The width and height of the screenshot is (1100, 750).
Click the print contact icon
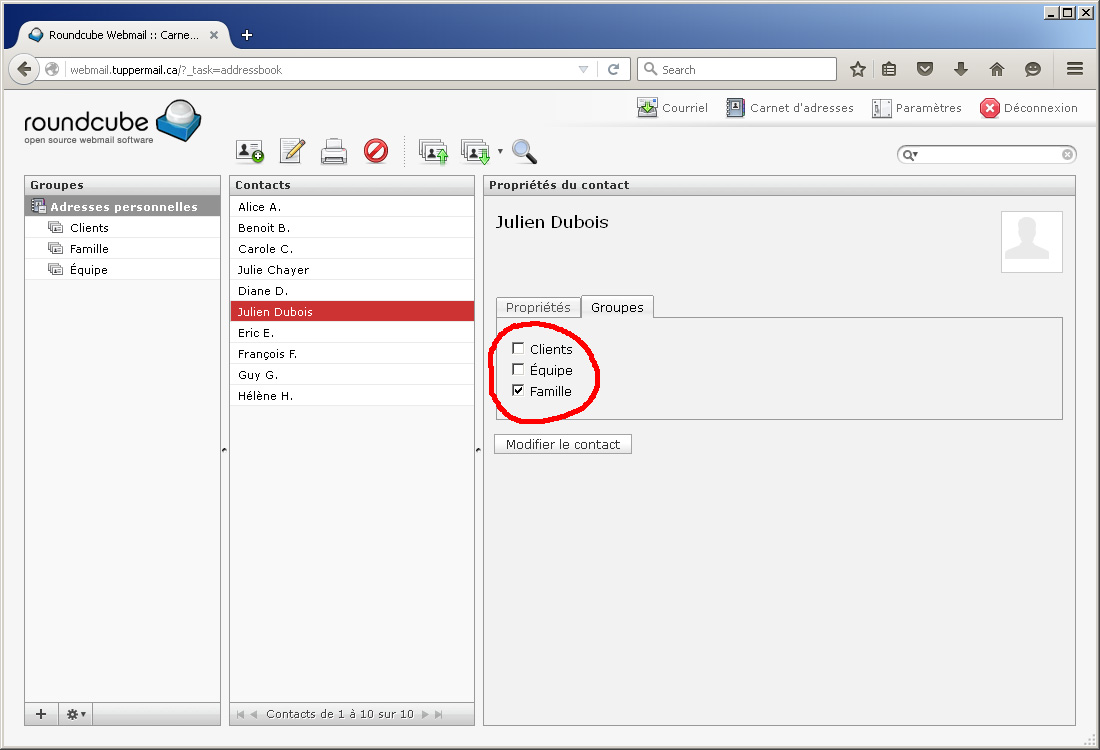334,152
